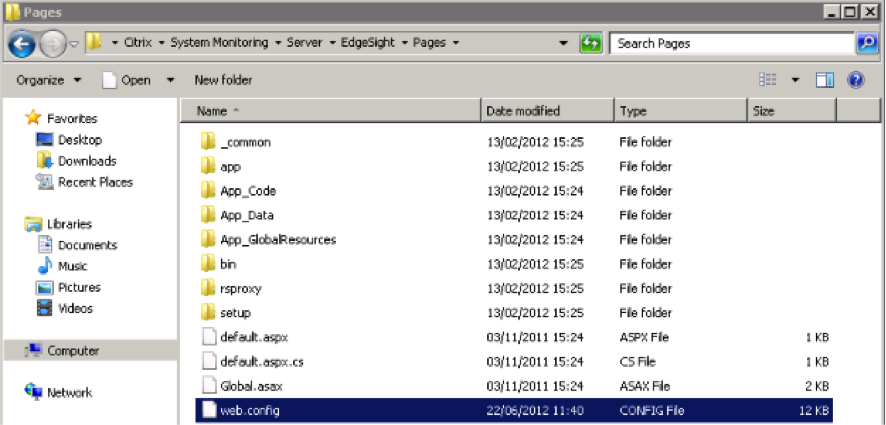Expand the view options dropdown arrow
This screenshot has width=886, height=425.
[795, 80]
